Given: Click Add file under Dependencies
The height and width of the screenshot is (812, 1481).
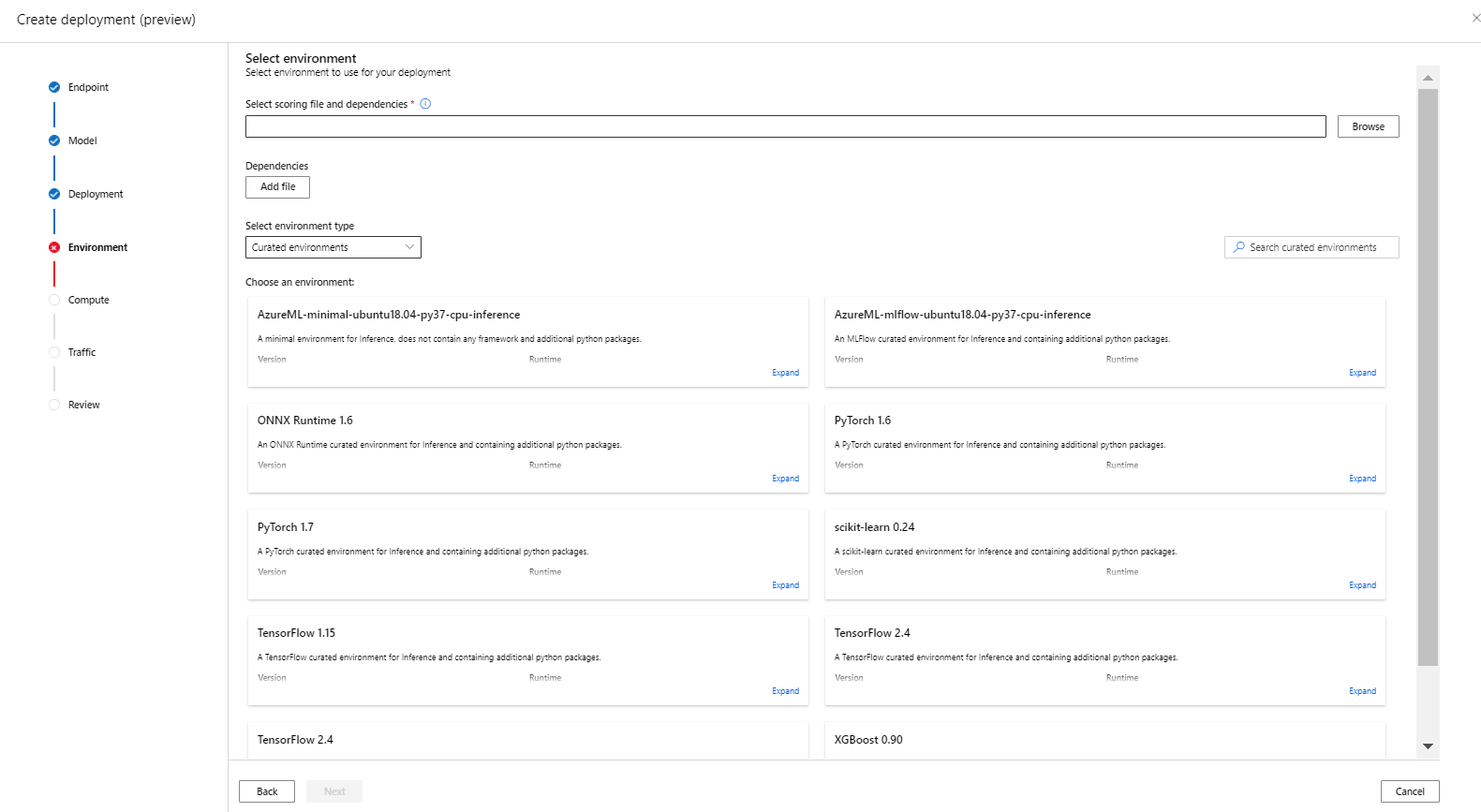Looking at the screenshot, I should pos(277,186).
